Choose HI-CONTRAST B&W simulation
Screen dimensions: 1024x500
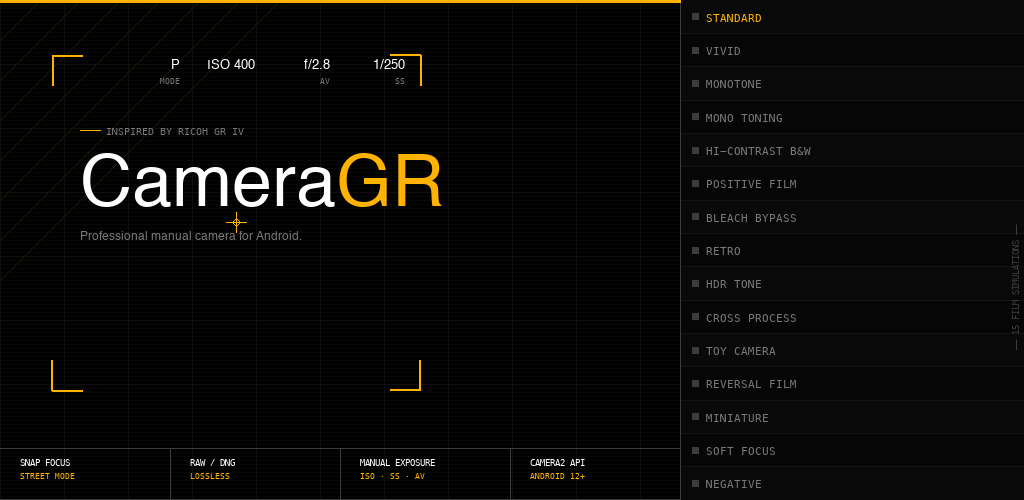[x=852, y=151]
